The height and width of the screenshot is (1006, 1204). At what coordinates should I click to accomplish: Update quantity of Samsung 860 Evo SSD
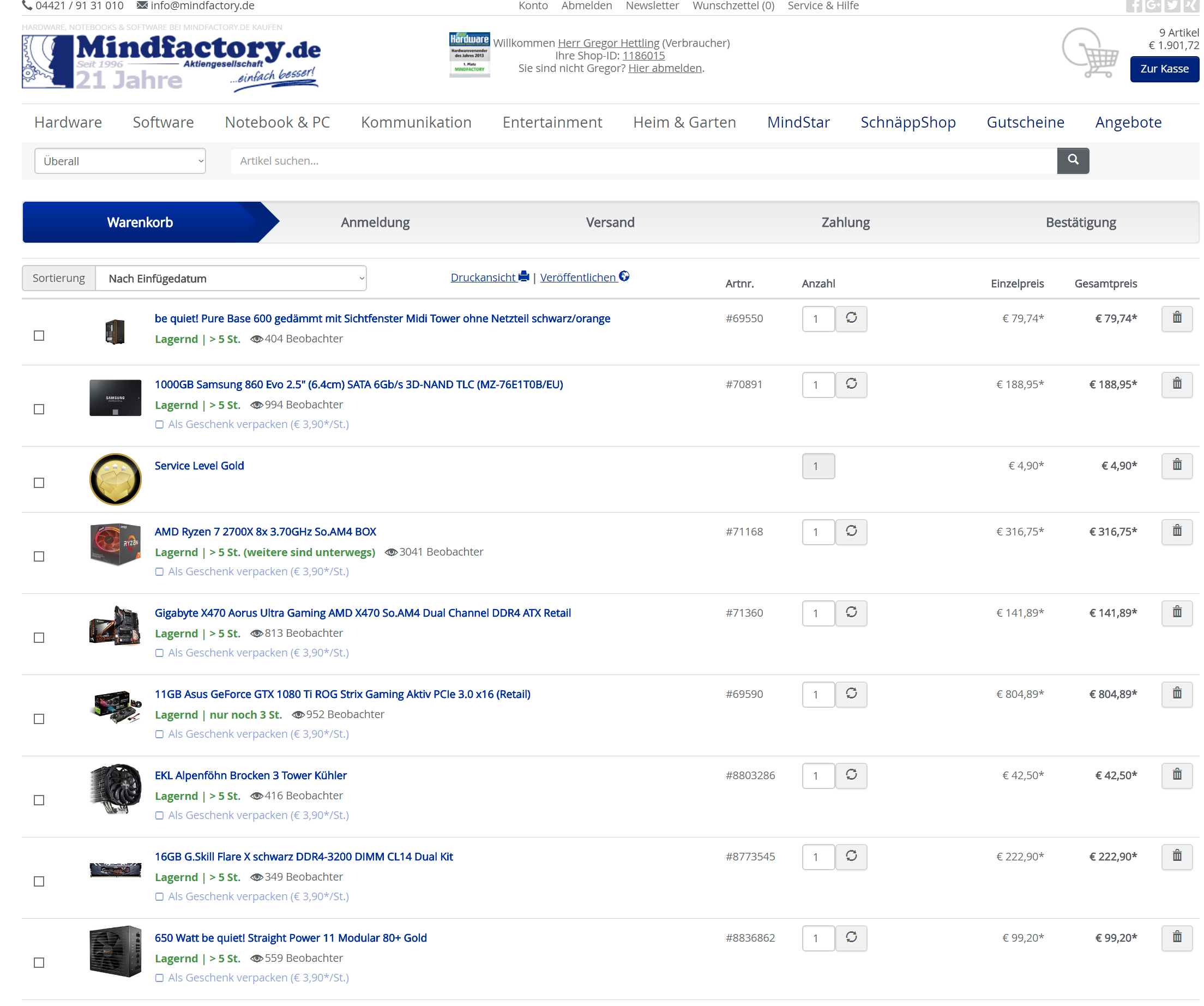(x=851, y=384)
